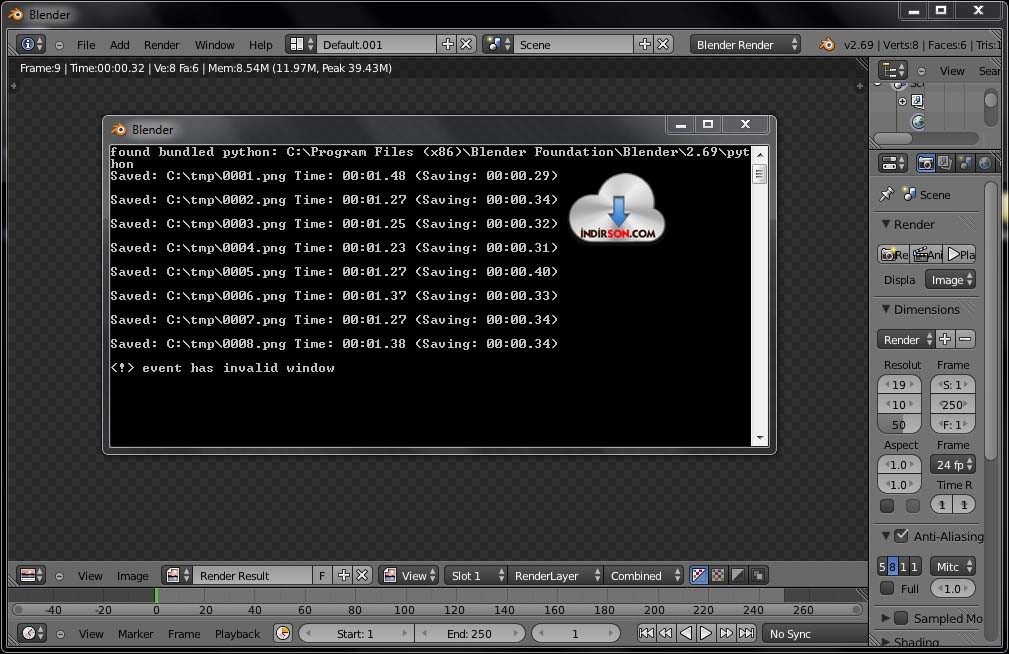Collapse the Info header menus toggle
The height and width of the screenshot is (654, 1009).
coord(59,45)
